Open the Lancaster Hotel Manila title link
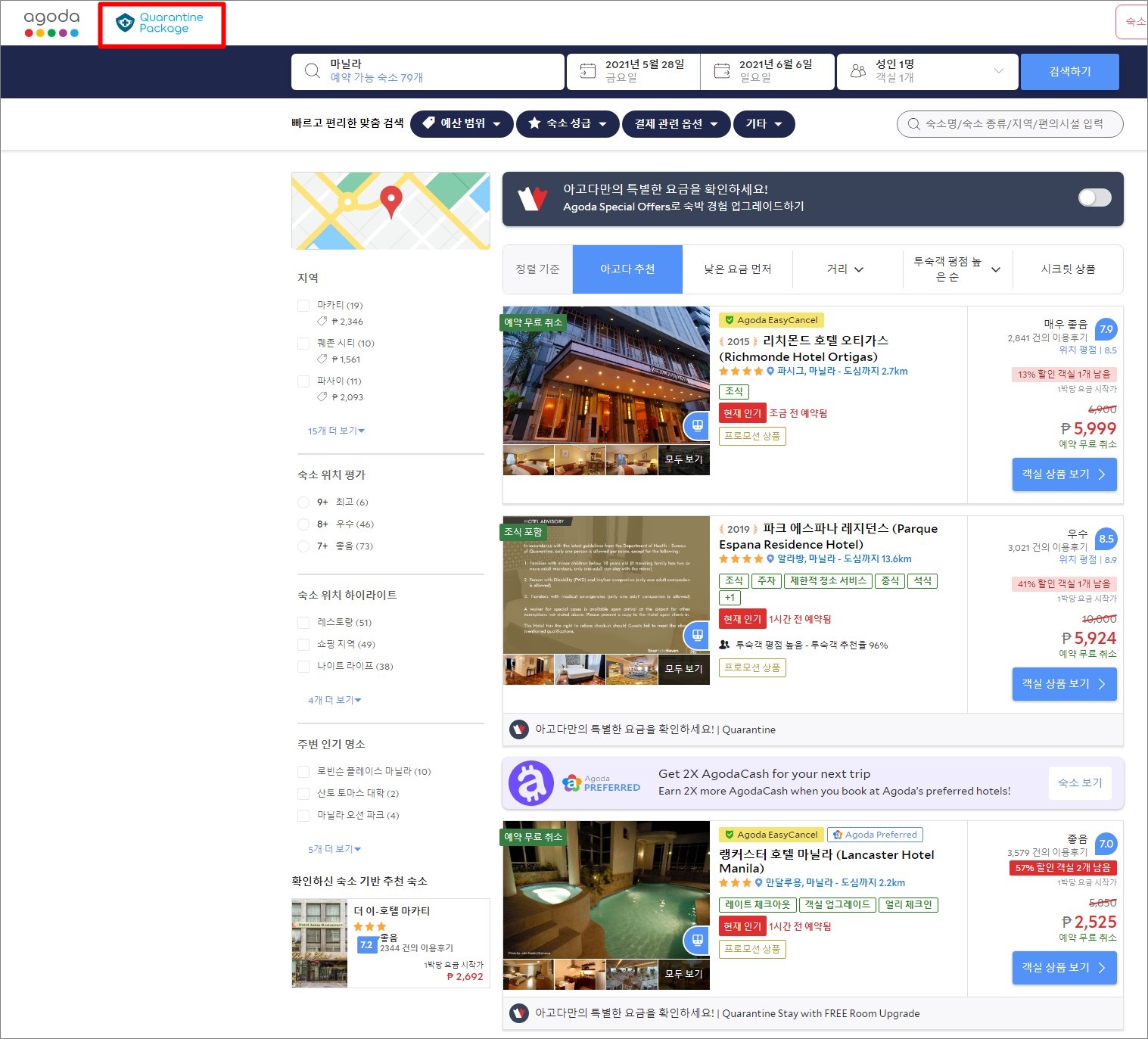 point(826,862)
